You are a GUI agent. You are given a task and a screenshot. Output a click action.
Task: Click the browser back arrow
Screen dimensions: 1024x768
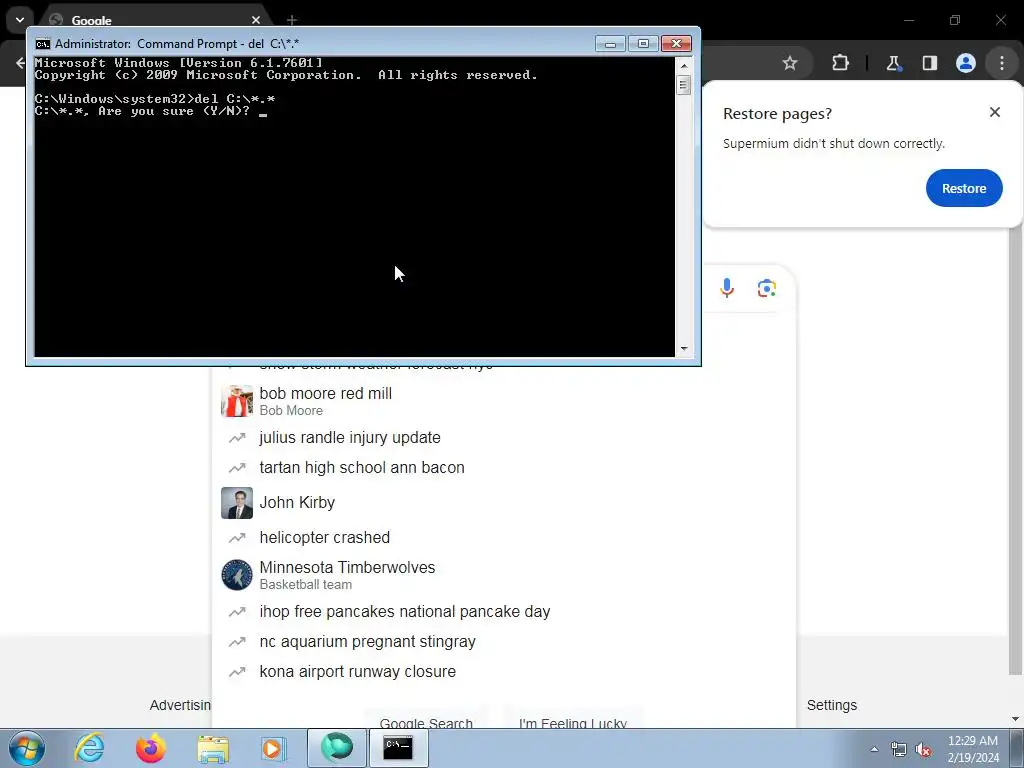click(x=20, y=63)
